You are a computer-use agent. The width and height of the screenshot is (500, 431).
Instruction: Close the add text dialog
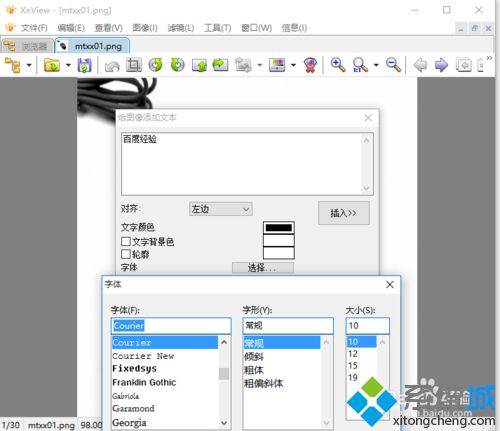[x=368, y=118]
